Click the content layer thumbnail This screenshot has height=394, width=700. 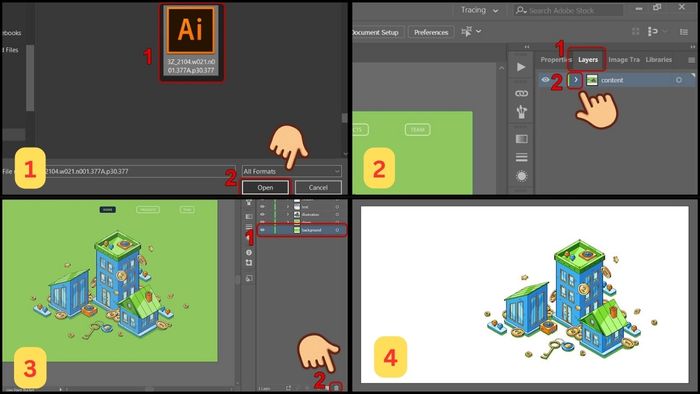592,80
